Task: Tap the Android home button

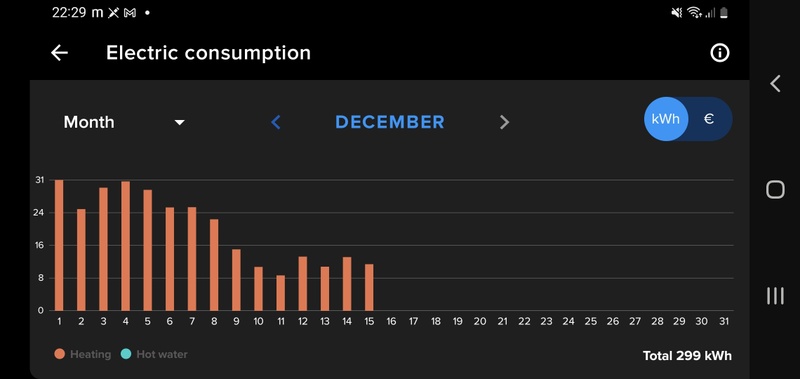Action: click(775, 190)
